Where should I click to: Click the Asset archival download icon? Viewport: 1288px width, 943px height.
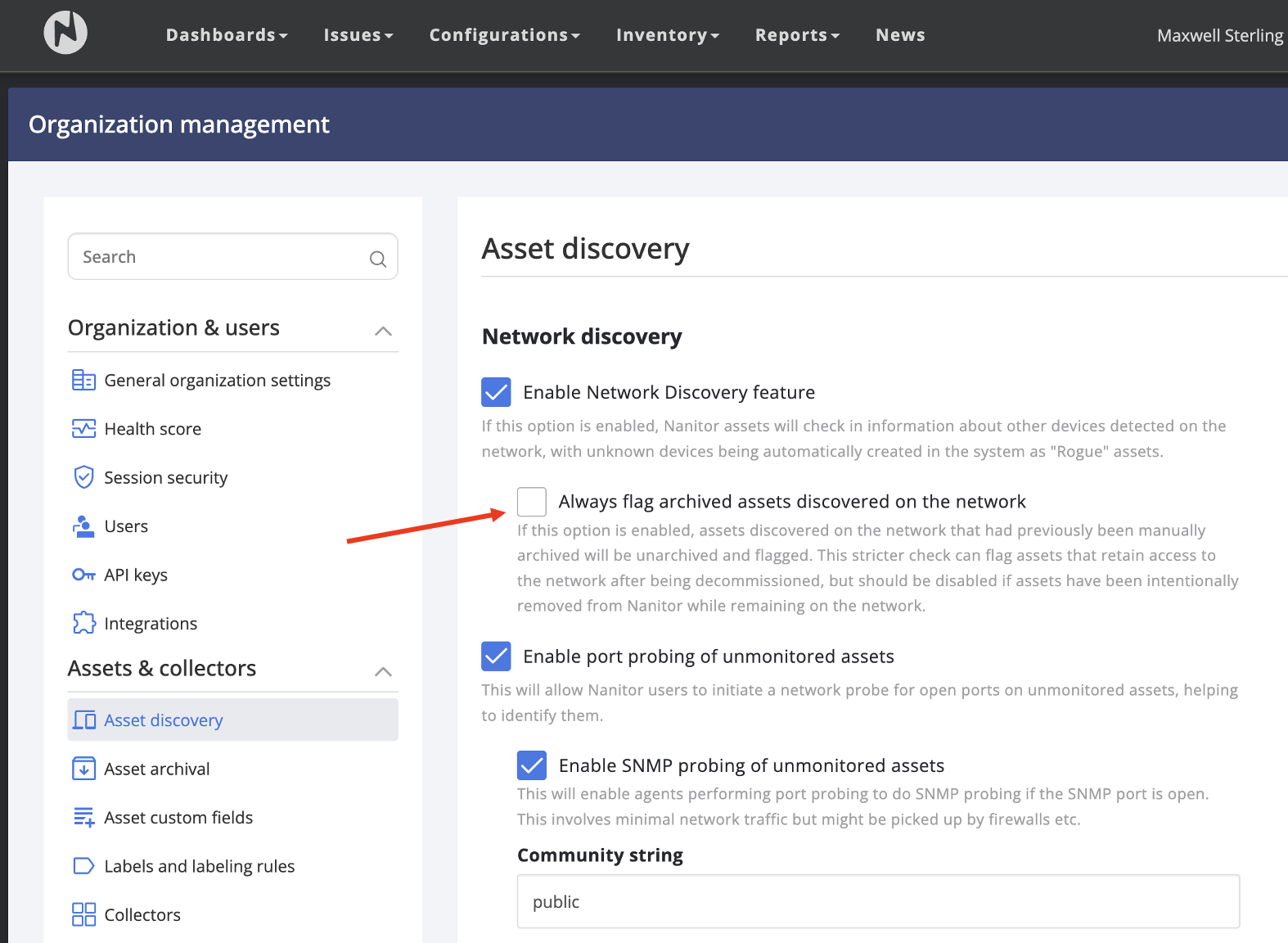83,769
